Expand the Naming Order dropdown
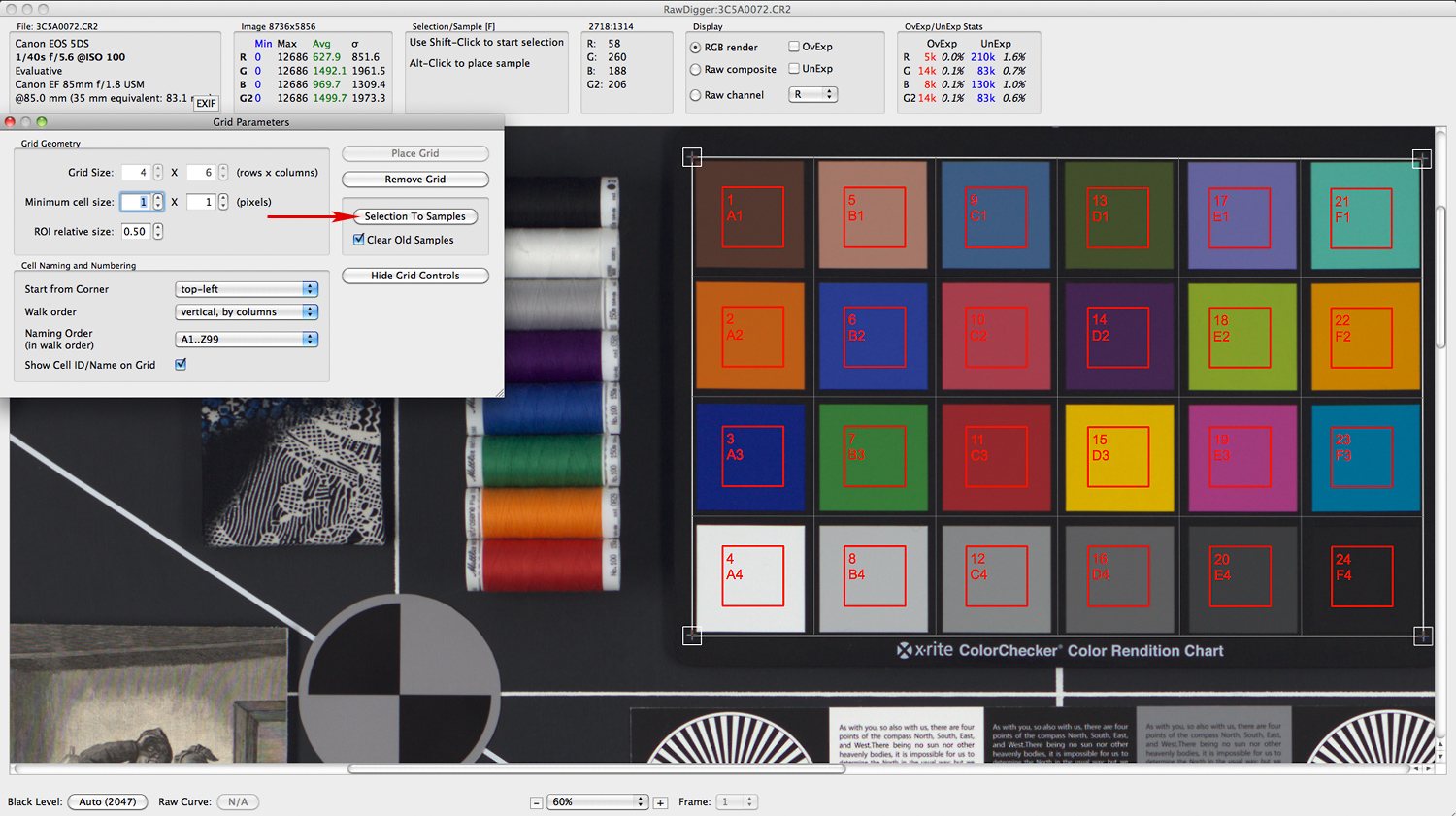 [x=248, y=340]
